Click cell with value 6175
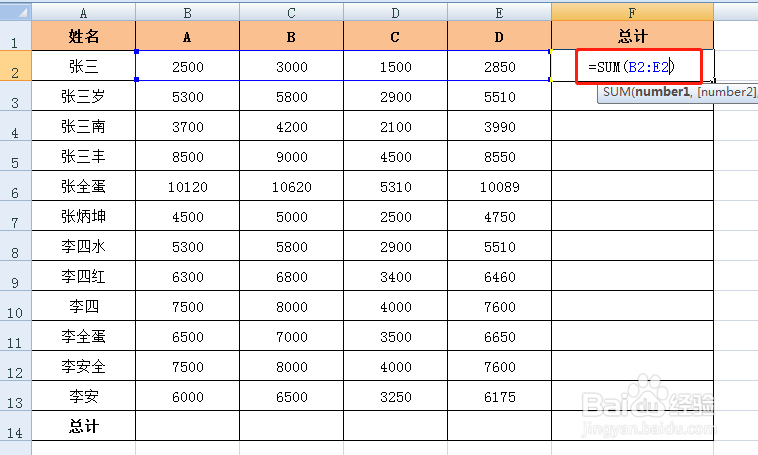This screenshot has width=758, height=455. [x=499, y=396]
